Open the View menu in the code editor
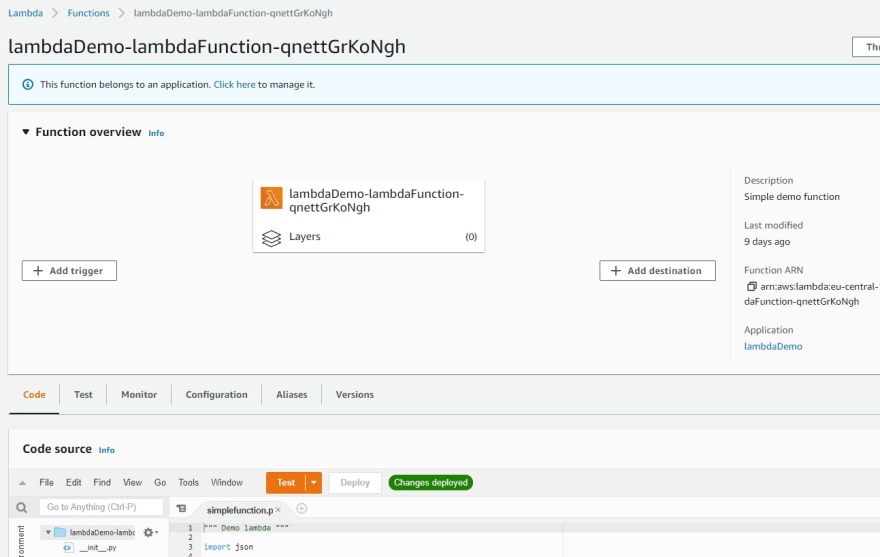Viewport: 880px width, 557px height. [132, 482]
